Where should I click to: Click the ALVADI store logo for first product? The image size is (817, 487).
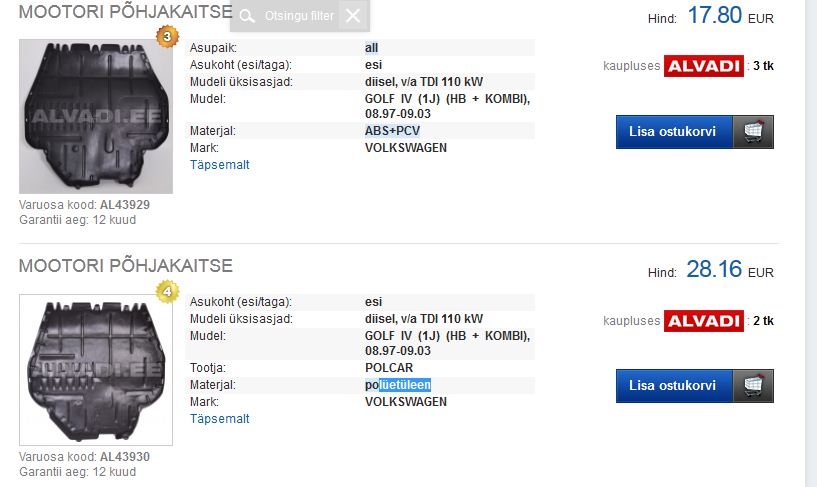coord(704,66)
